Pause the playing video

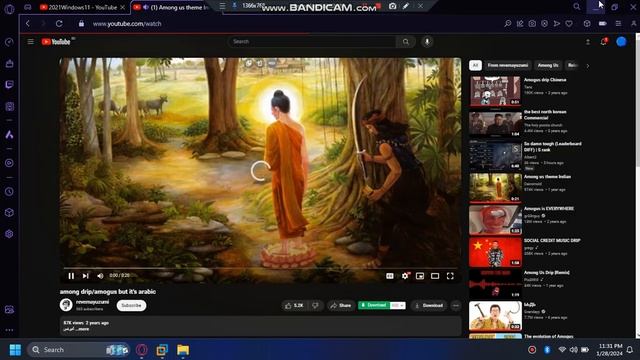click(x=71, y=276)
